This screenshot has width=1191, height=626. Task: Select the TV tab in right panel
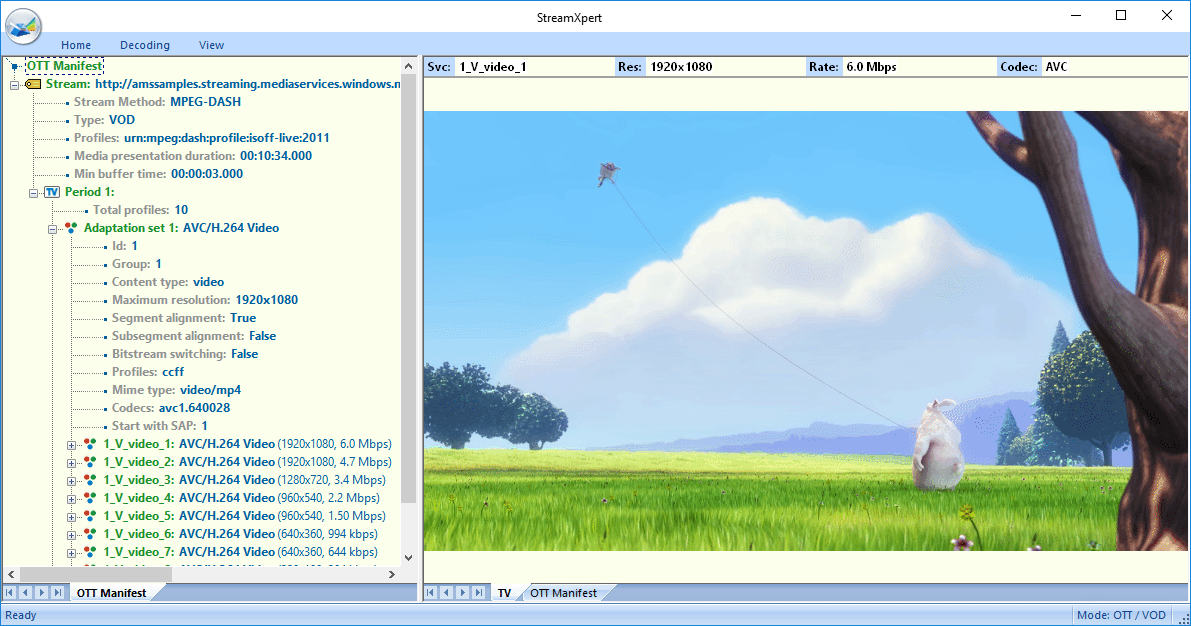click(504, 593)
